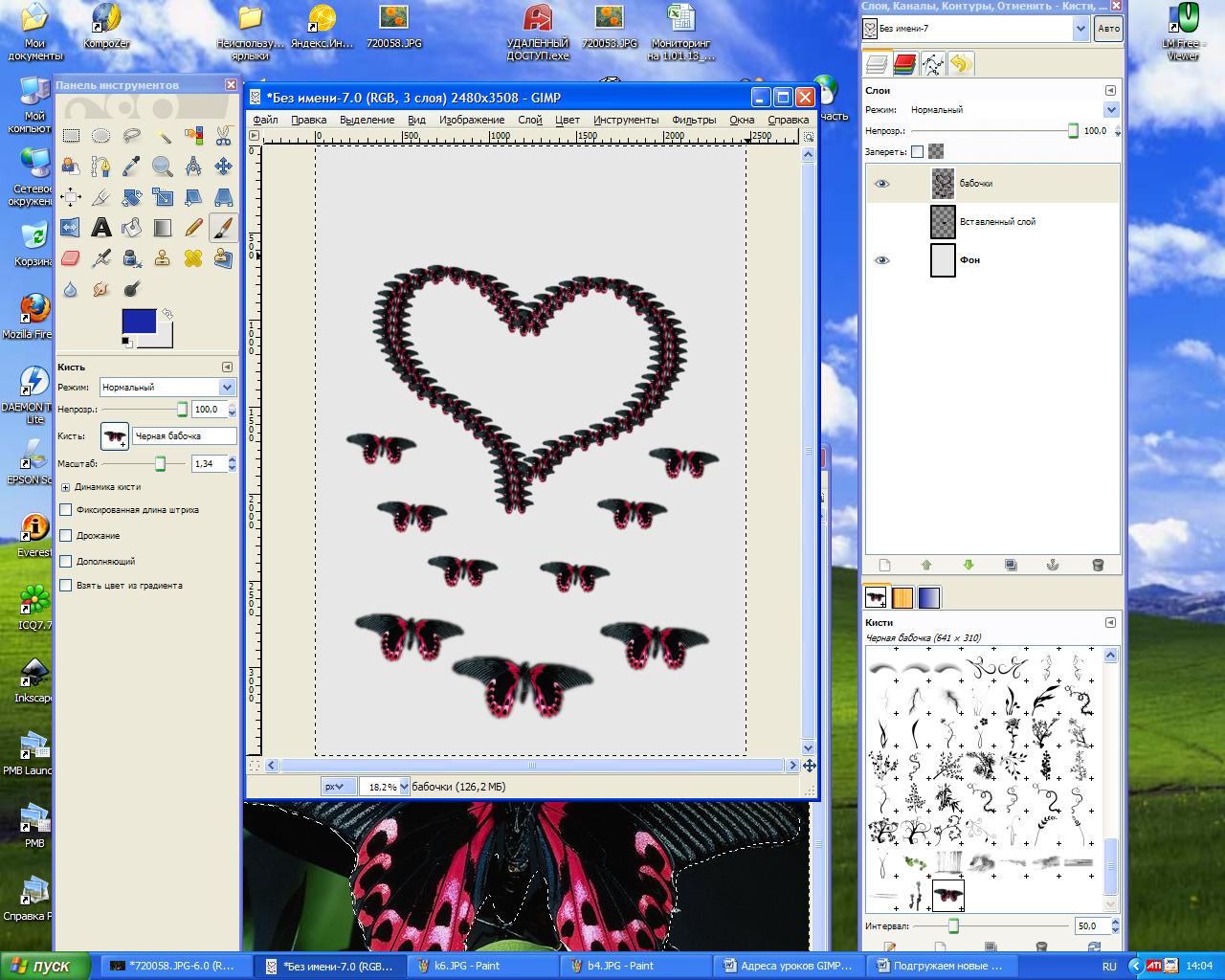
Task: Select the Rotate tool
Action: [x=132, y=197]
